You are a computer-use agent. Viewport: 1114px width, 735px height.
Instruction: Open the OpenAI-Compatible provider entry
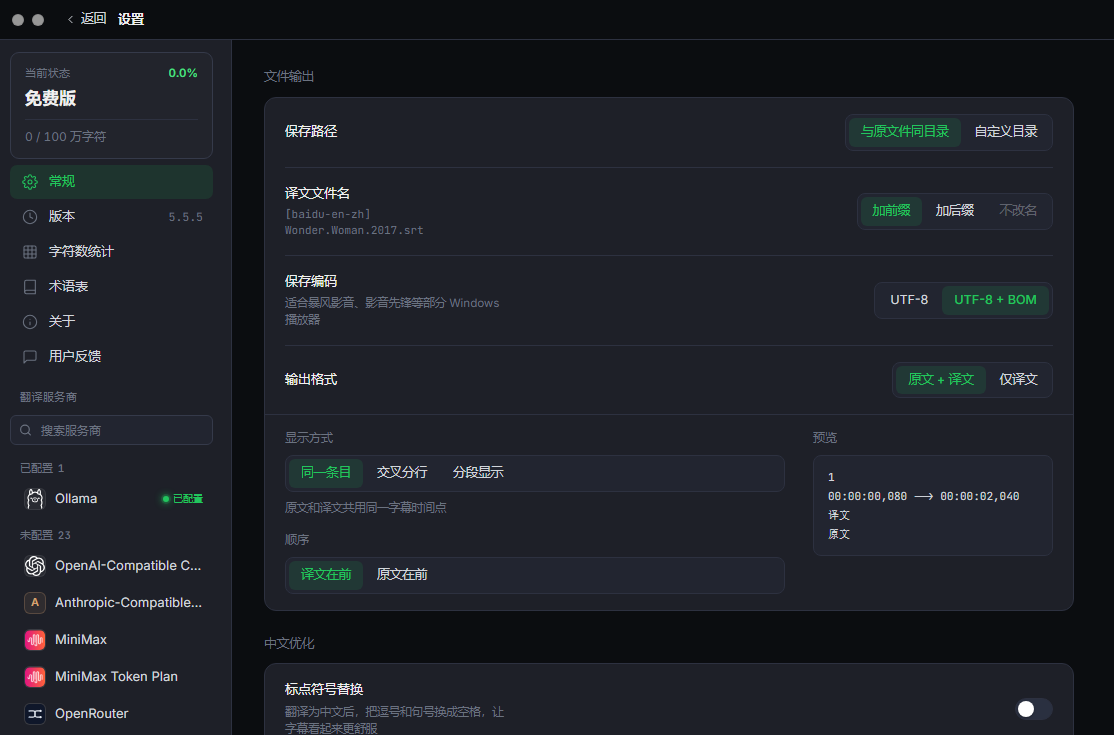pos(112,565)
